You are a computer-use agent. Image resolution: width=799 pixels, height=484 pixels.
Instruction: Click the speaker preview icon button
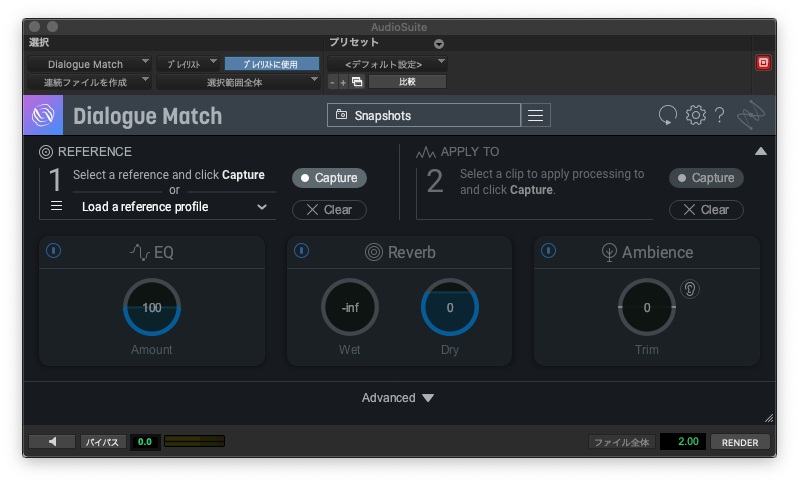[x=52, y=442]
